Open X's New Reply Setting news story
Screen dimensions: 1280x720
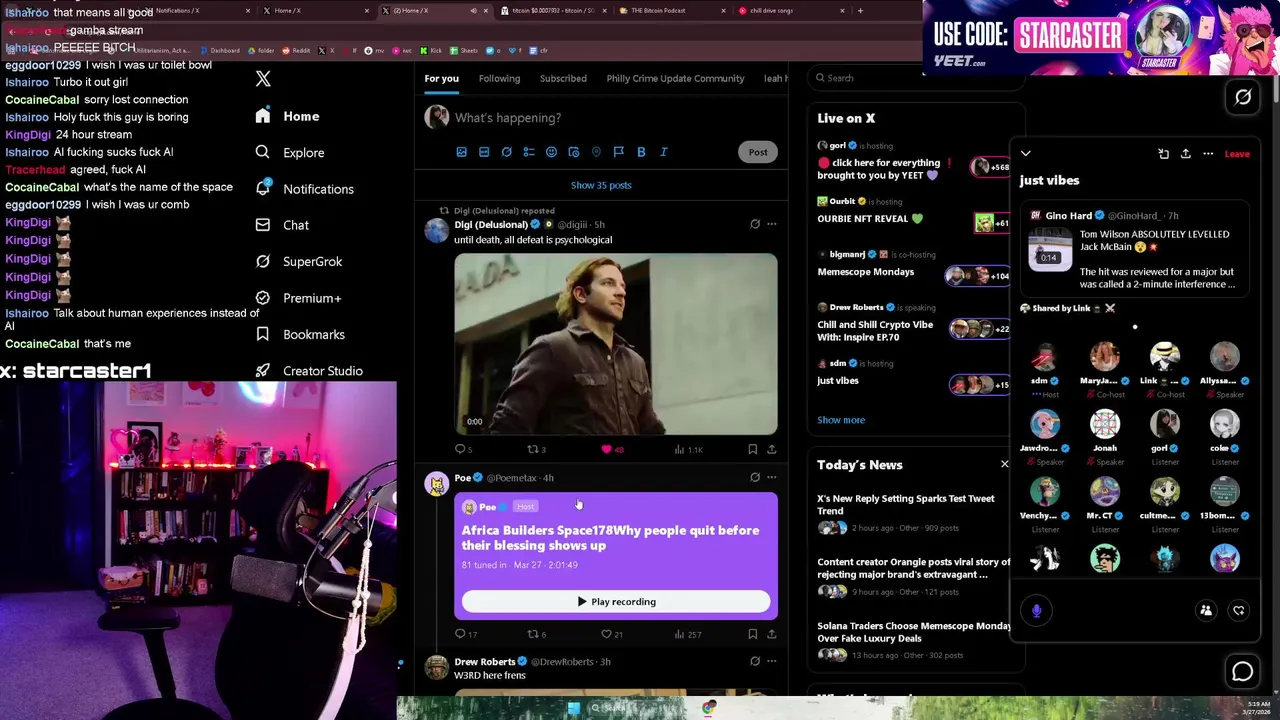906,504
